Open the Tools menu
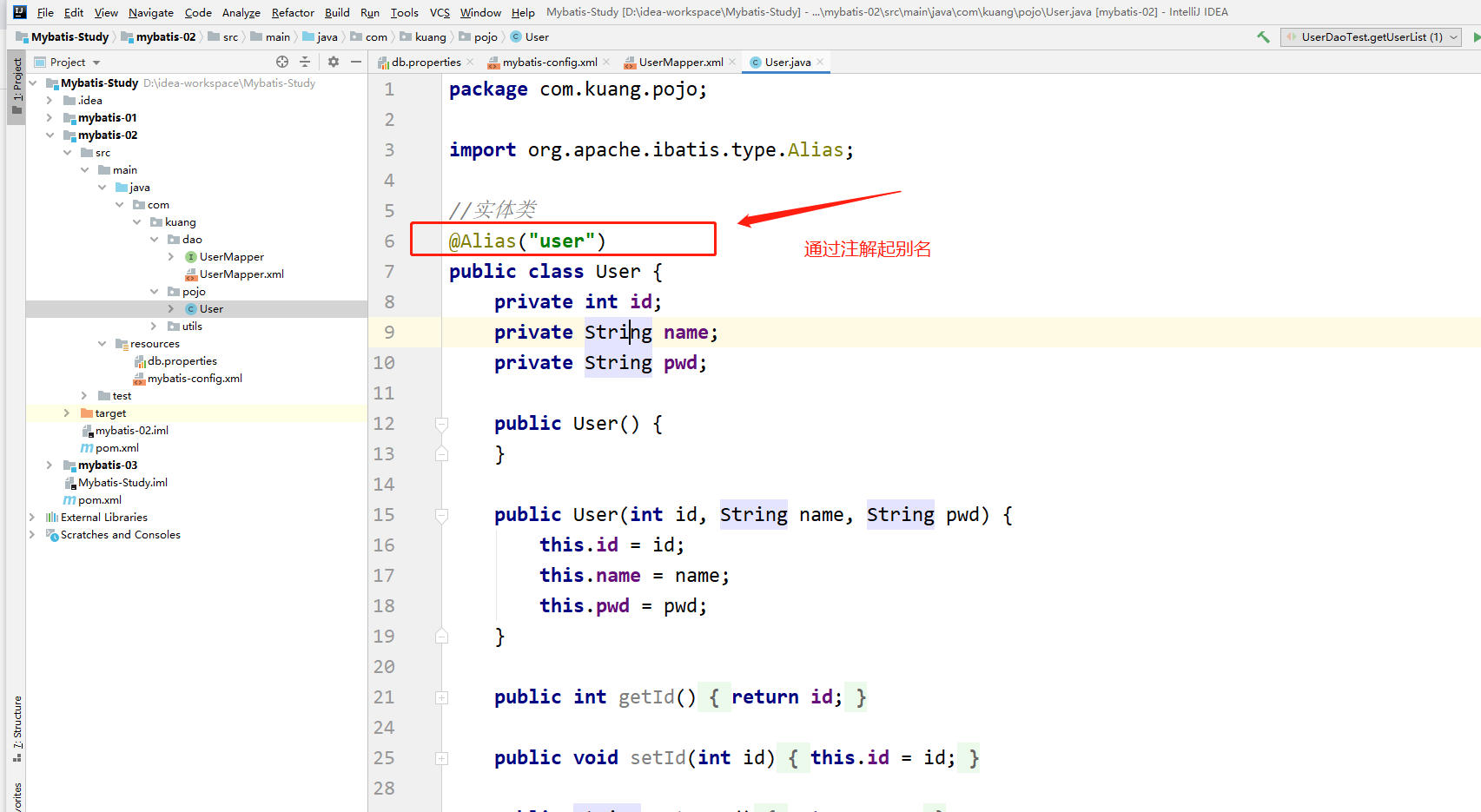The height and width of the screenshot is (812, 1481). (405, 12)
